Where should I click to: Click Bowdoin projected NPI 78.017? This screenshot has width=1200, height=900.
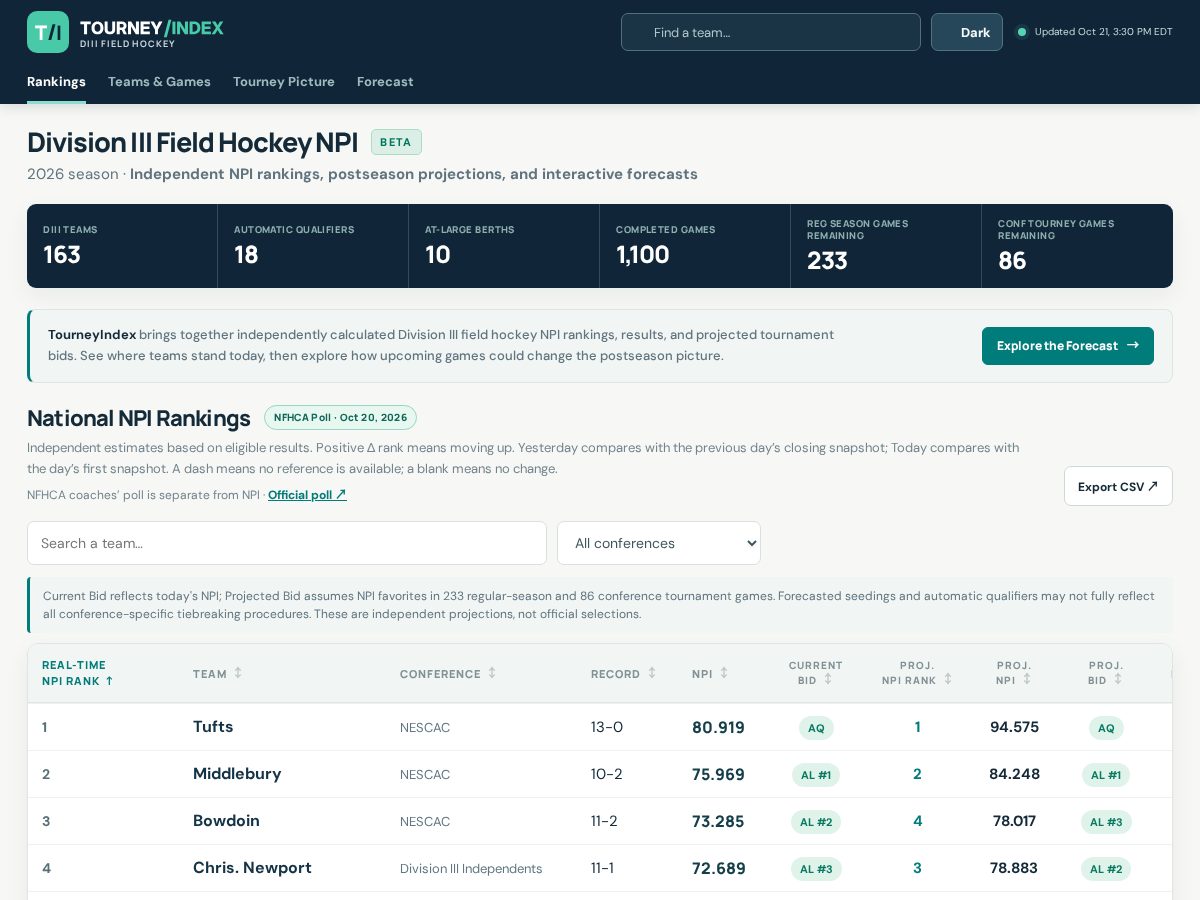(x=1014, y=821)
